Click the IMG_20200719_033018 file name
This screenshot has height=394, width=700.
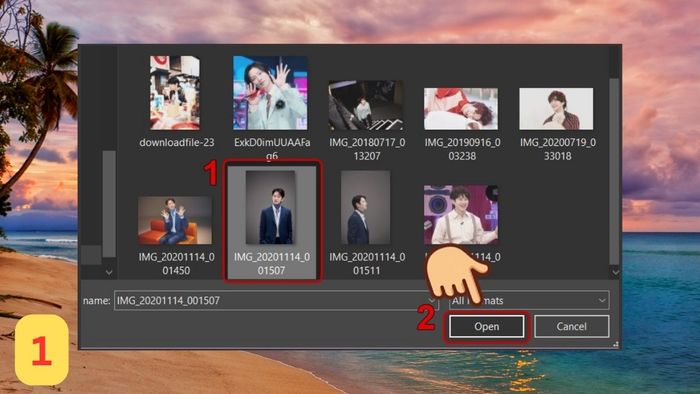[558, 149]
